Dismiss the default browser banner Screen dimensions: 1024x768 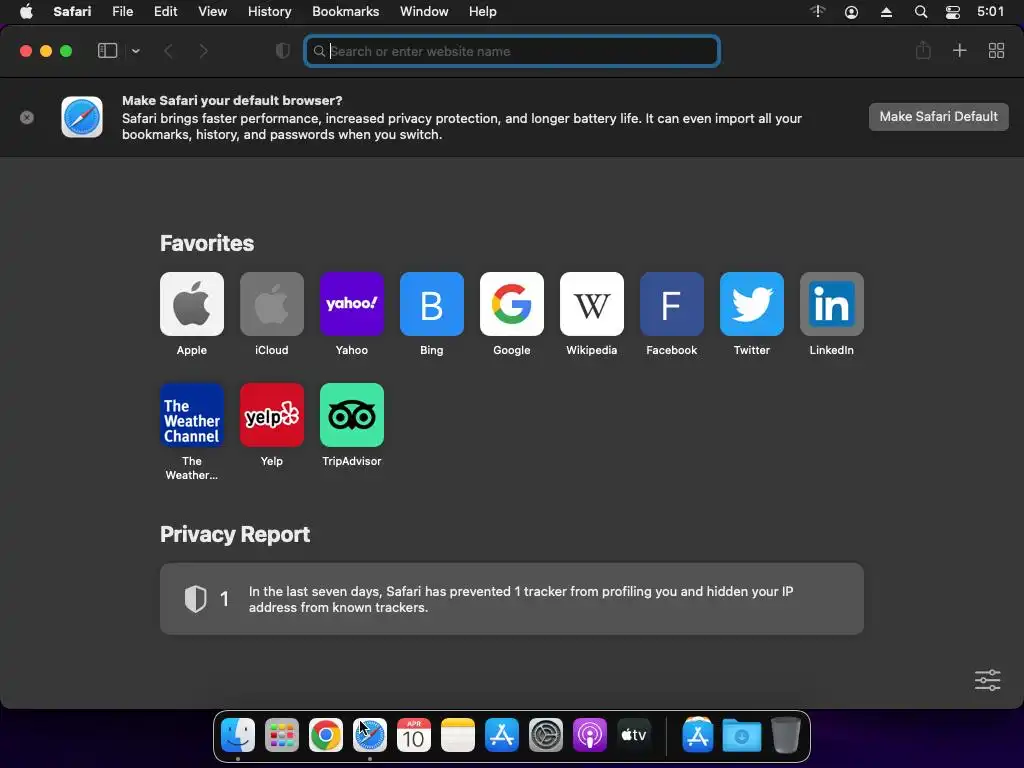27,118
